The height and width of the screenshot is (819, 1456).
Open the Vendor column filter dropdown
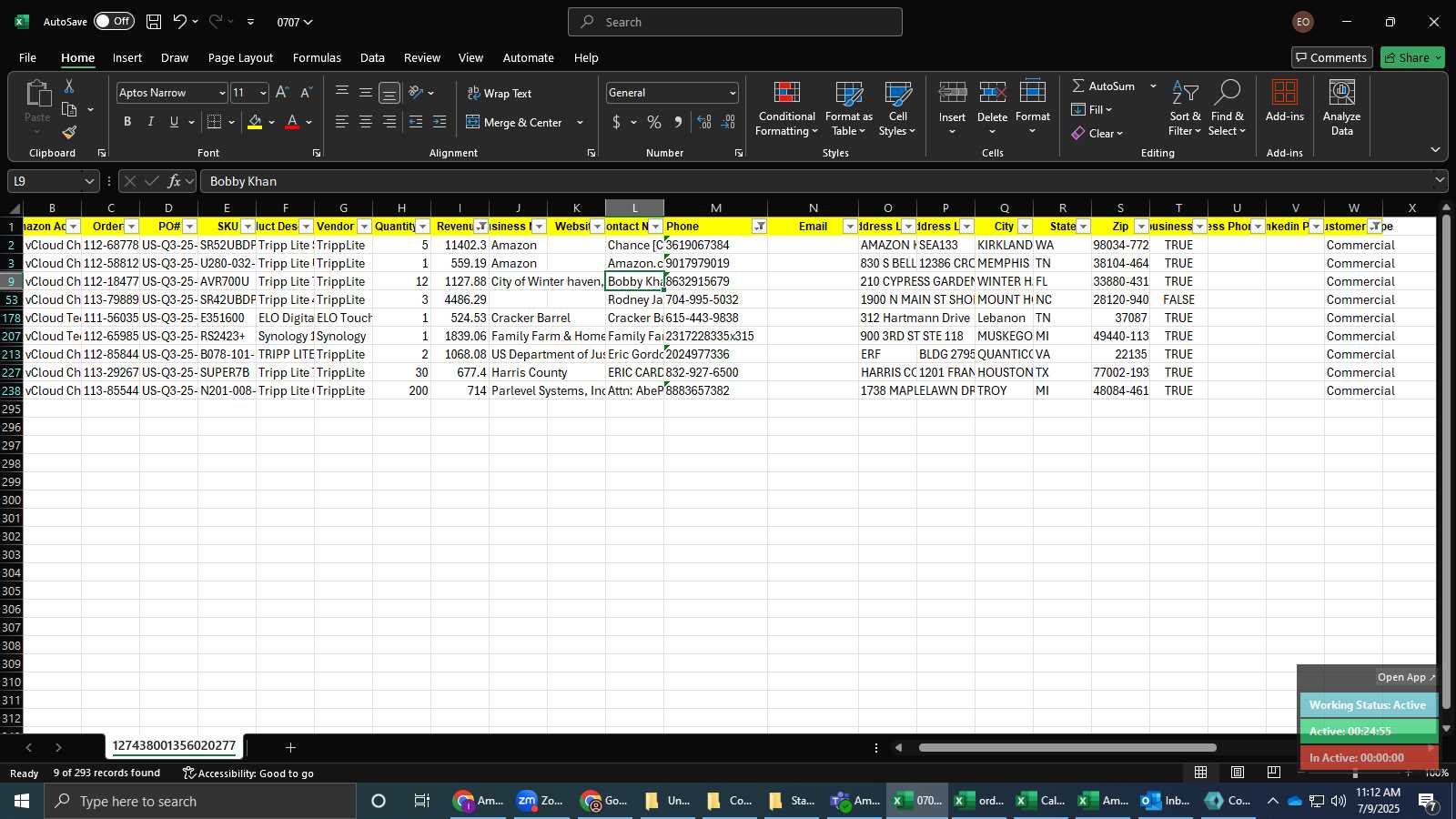[364, 227]
